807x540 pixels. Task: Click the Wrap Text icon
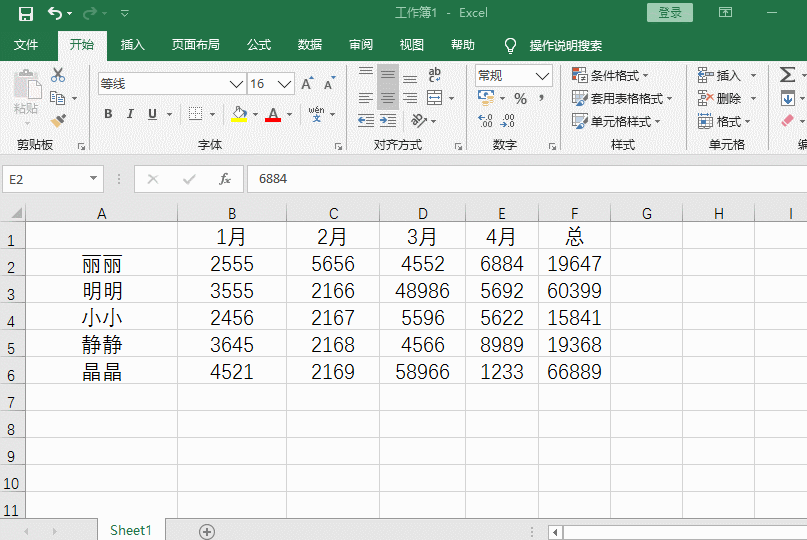[x=434, y=75]
